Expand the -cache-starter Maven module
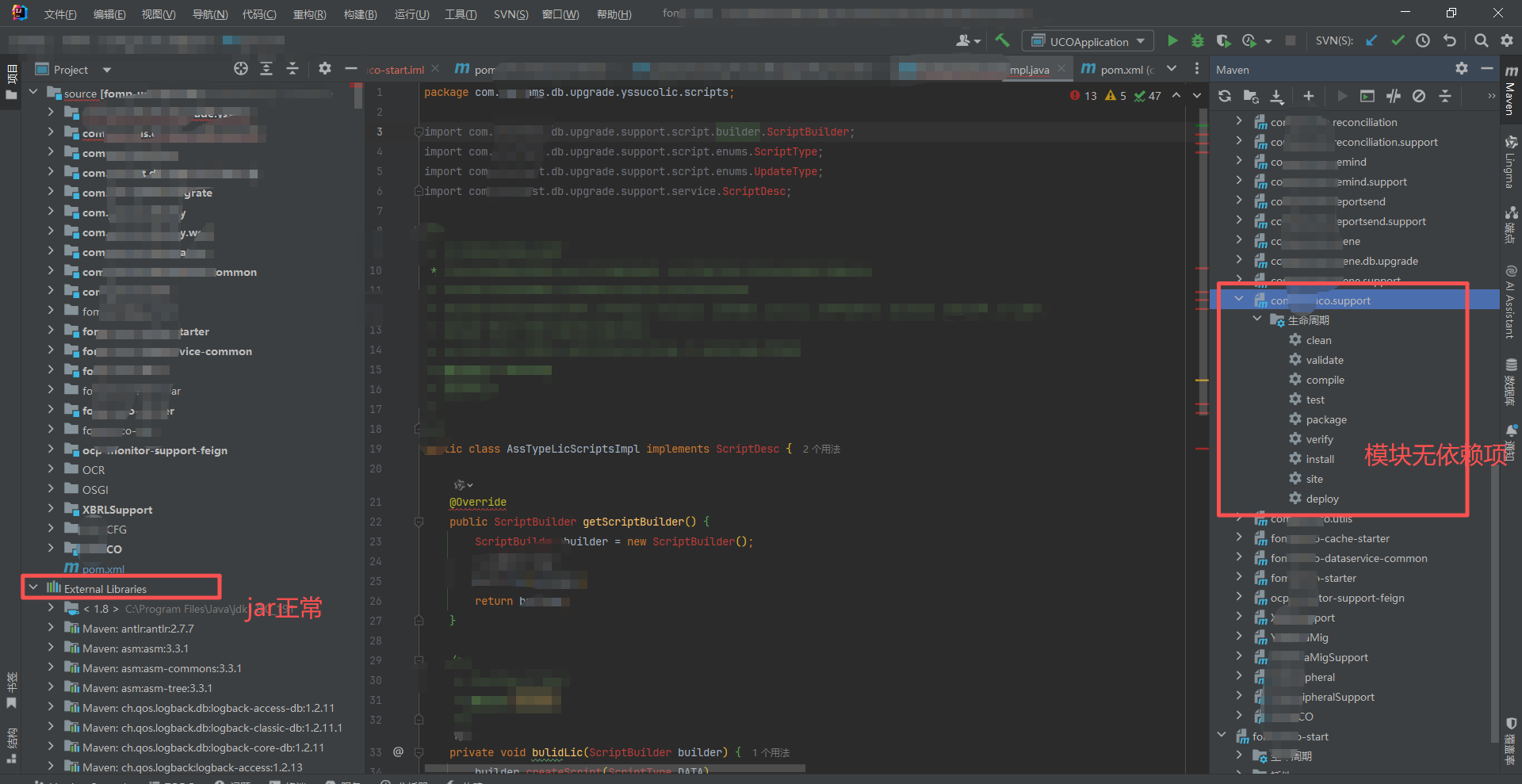The width and height of the screenshot is (1522, 784). pos(1239,537)
